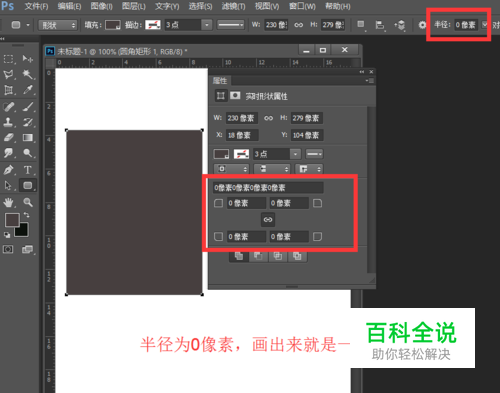Click the Combine Shapes button in the Properties panel
Screen dimensions: 500x393
(x=239, y=256)
